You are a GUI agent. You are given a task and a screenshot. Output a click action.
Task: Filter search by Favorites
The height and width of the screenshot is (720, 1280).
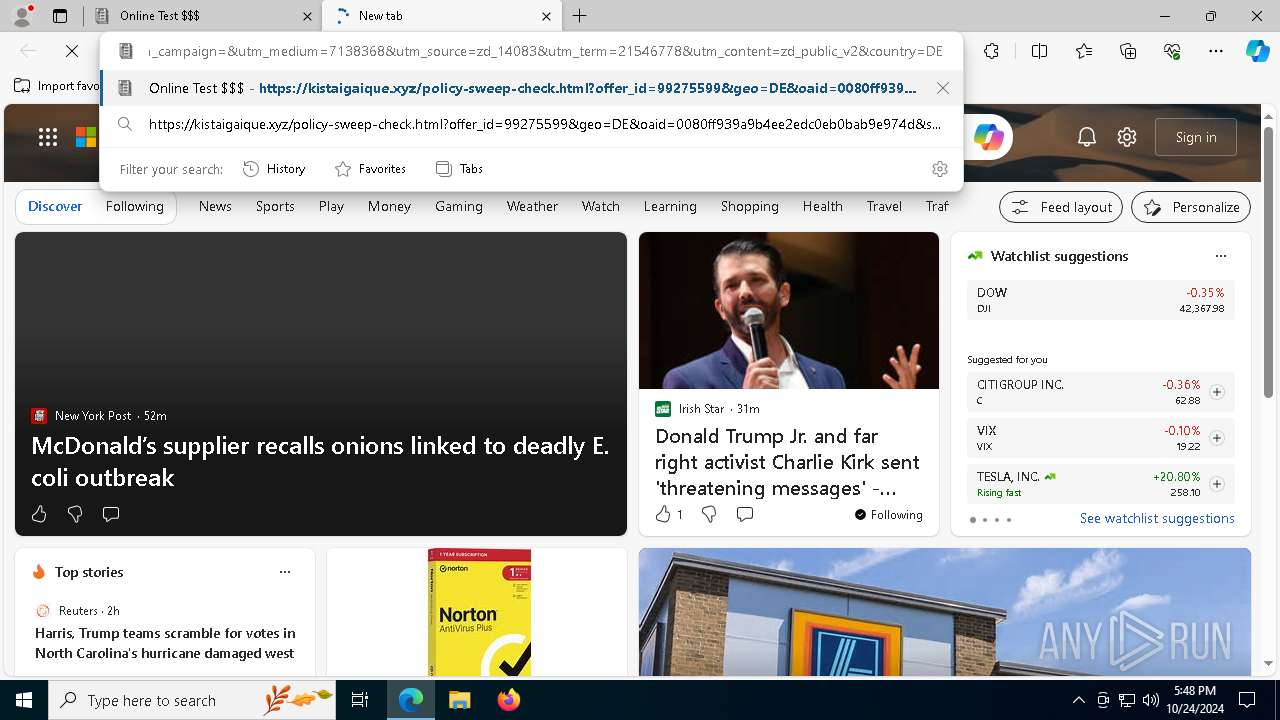tap(370, 169)
